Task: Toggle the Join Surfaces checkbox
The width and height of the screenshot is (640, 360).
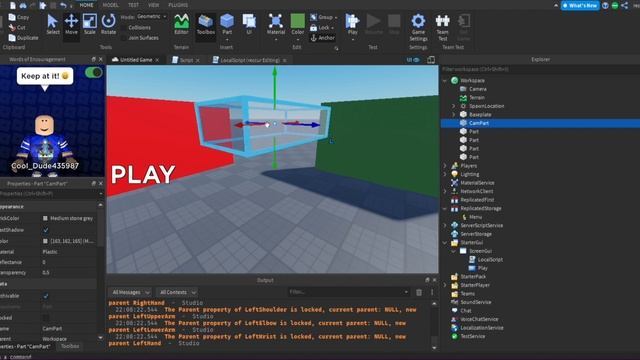Action: click(124, 38)
